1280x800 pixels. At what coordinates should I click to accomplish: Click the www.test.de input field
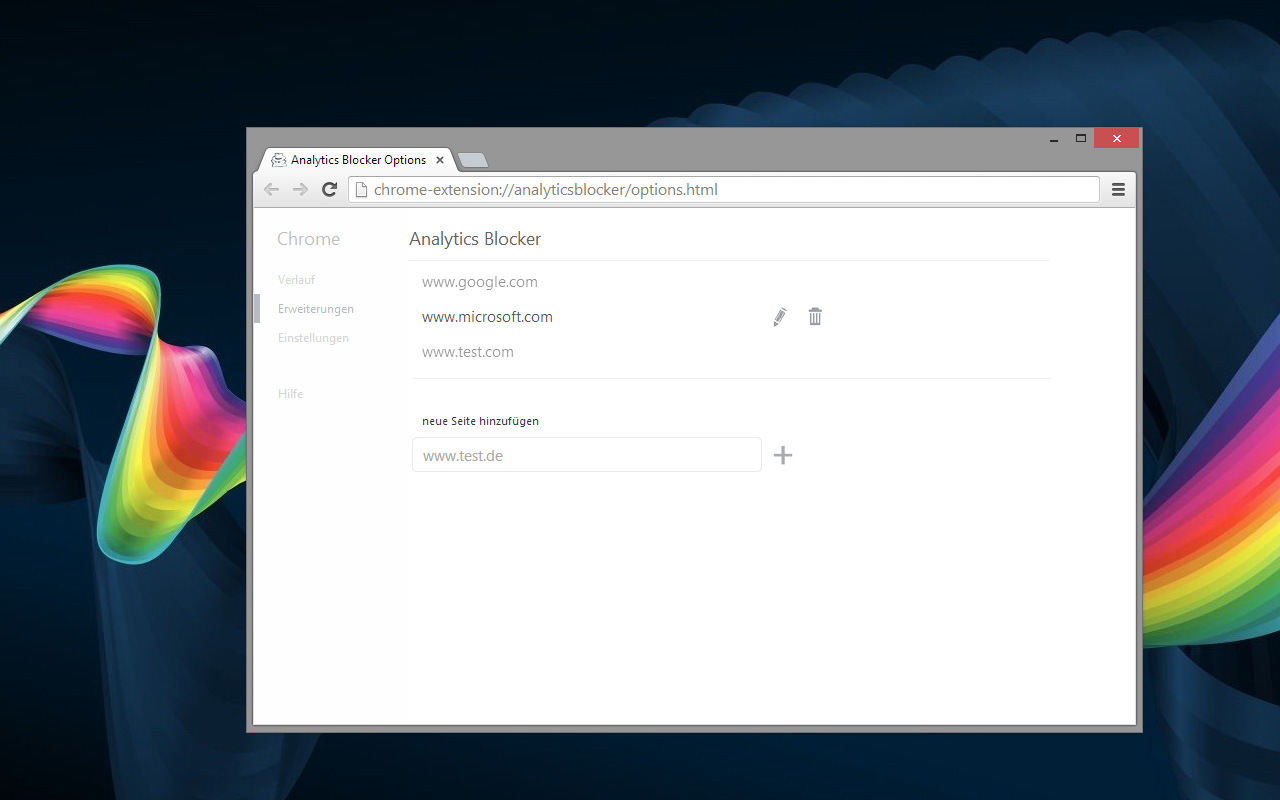click(586, 454)
